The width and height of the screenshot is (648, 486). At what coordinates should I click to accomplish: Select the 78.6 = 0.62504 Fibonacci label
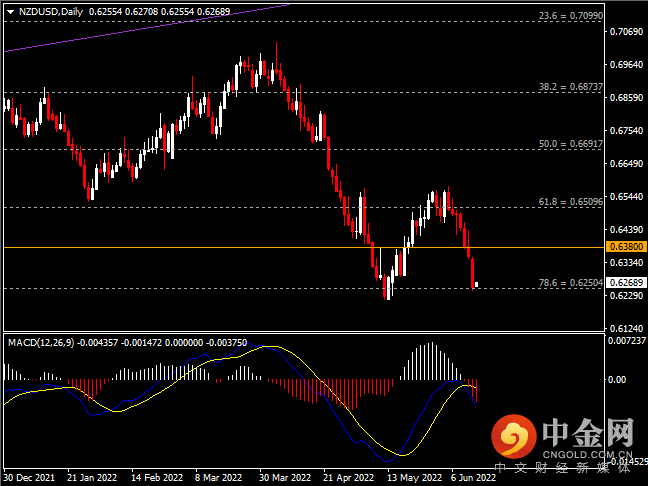coord(571,283)
